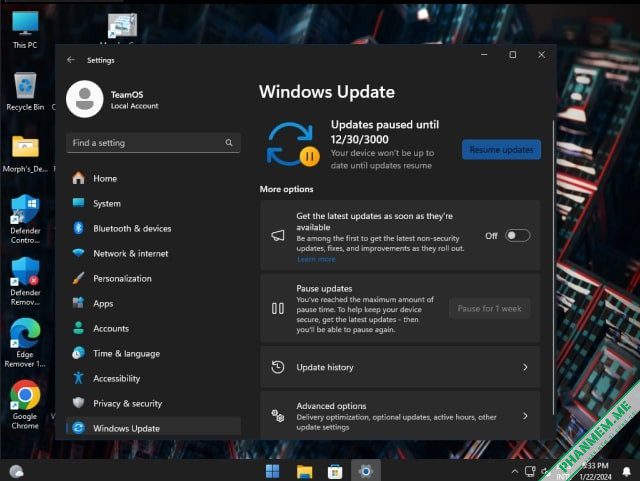The image size is (640, 481).
Task: Open the TeamOS account profile picture
Action: [x=85, y=99]
